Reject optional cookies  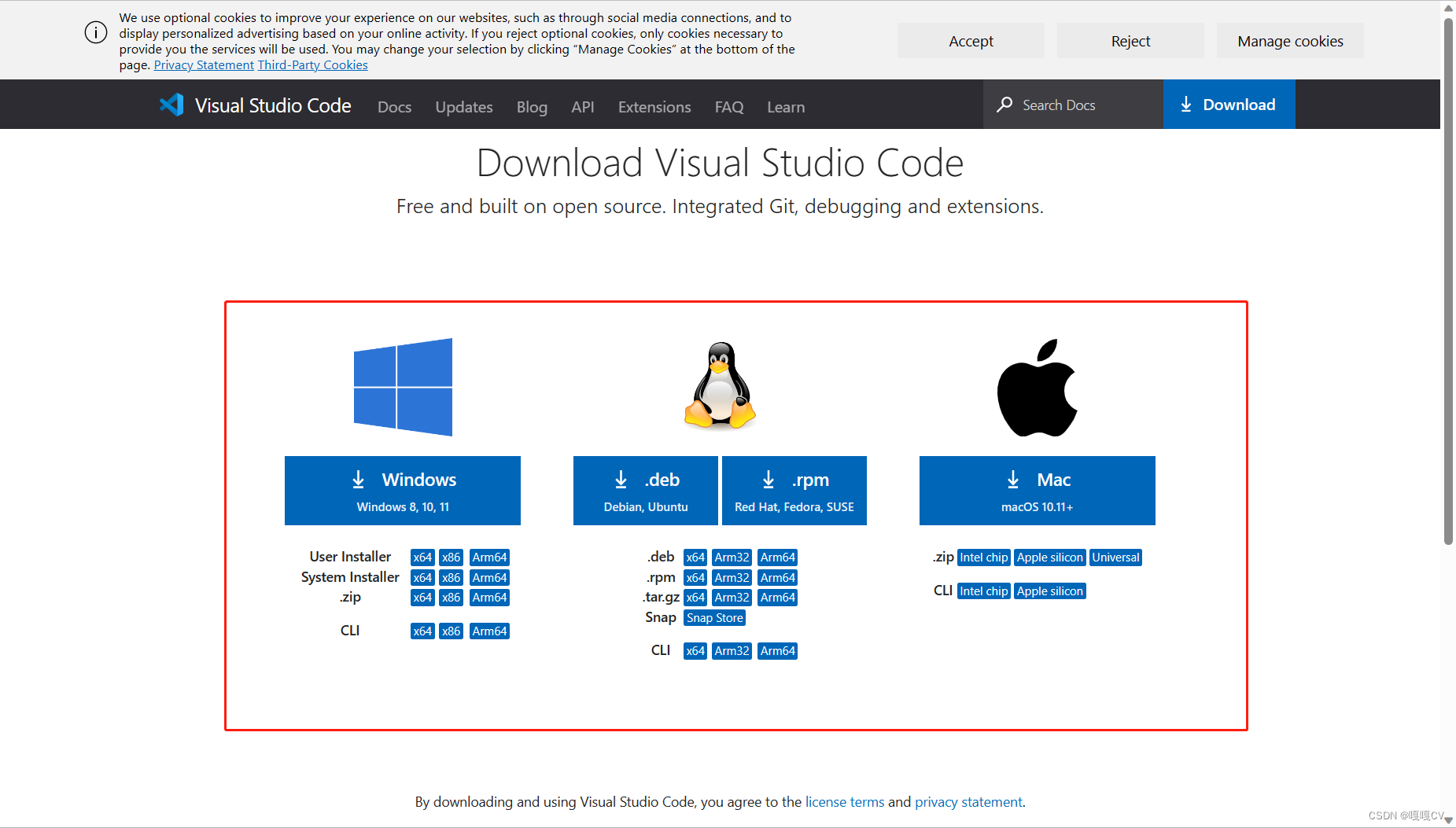(x=1130, y=41)
